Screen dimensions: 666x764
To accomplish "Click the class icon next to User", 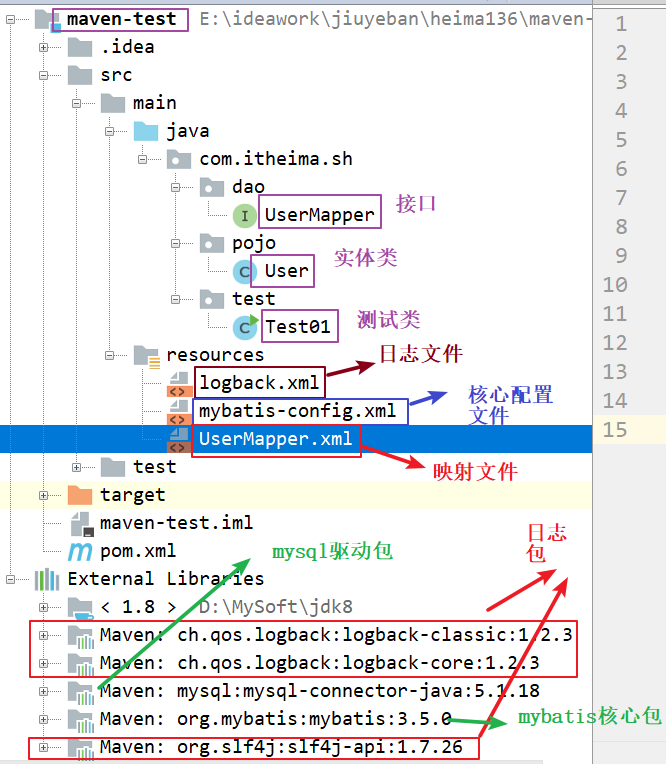I will (244, 271).
